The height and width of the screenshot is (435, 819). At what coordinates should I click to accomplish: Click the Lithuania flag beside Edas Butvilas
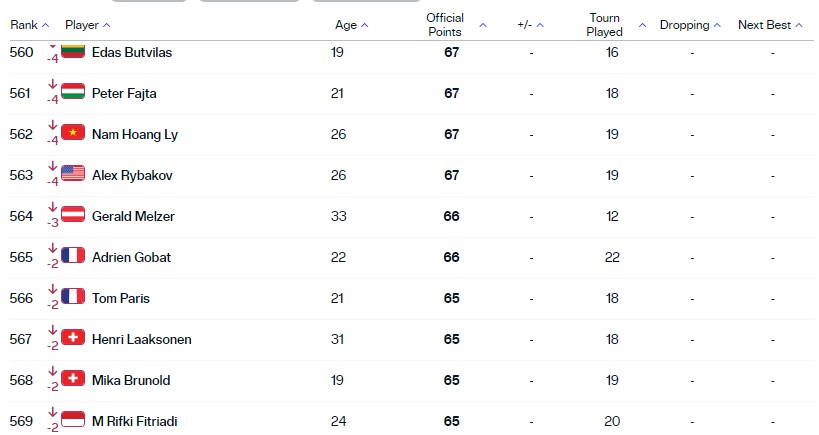pyautogui.click(x=73, y=51)
